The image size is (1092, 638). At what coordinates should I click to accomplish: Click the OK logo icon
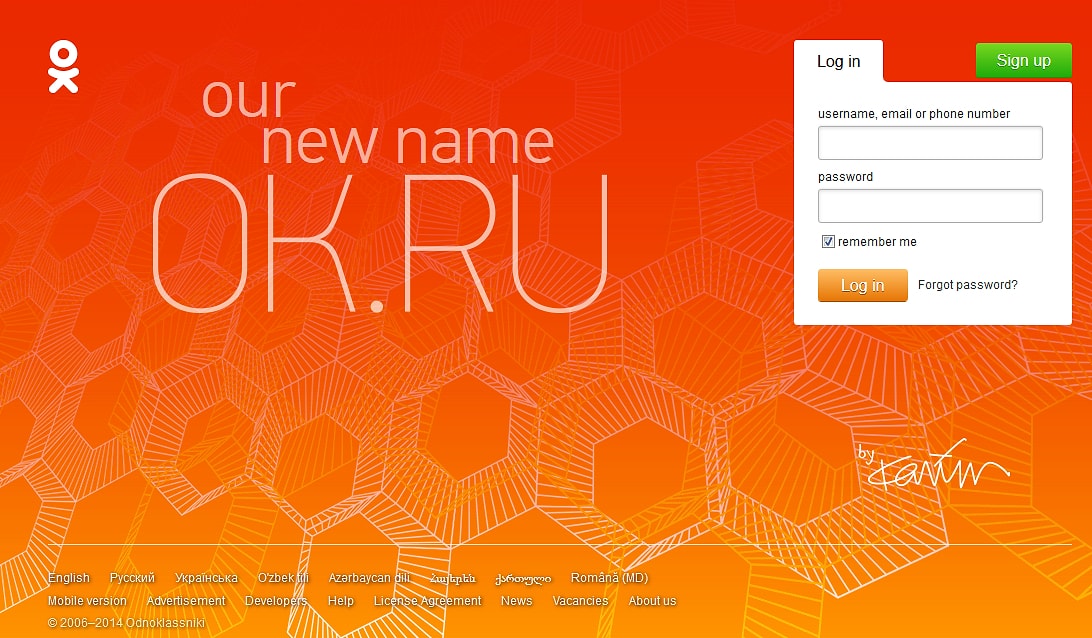[63, 67]
